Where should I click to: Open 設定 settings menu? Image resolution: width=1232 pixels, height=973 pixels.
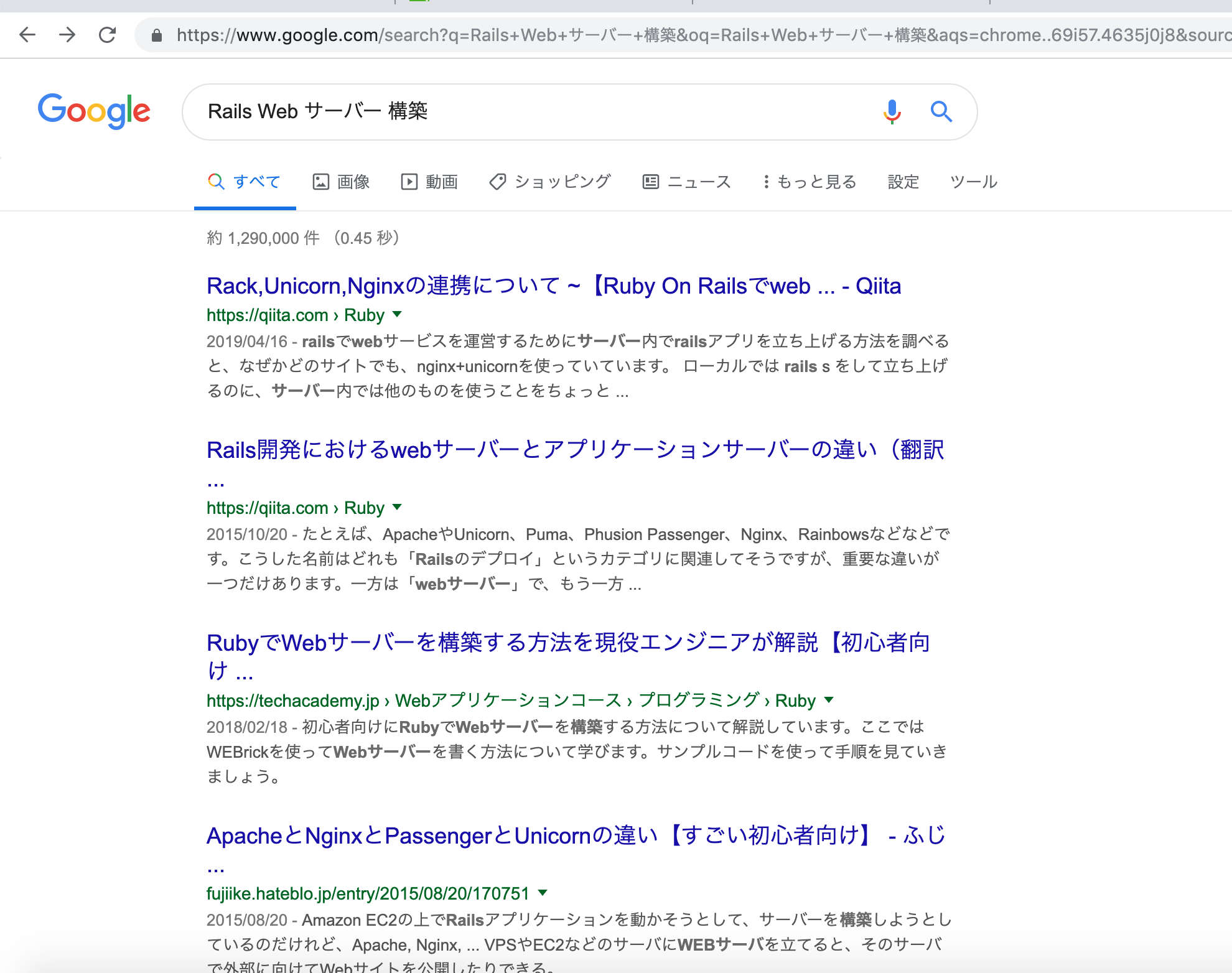point(903,182)
